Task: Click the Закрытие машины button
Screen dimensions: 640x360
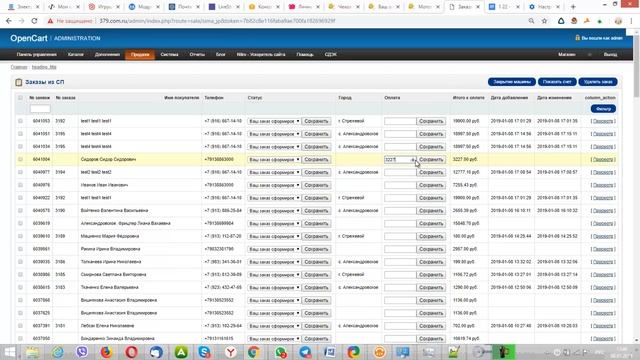Action: tap(512, 82)
